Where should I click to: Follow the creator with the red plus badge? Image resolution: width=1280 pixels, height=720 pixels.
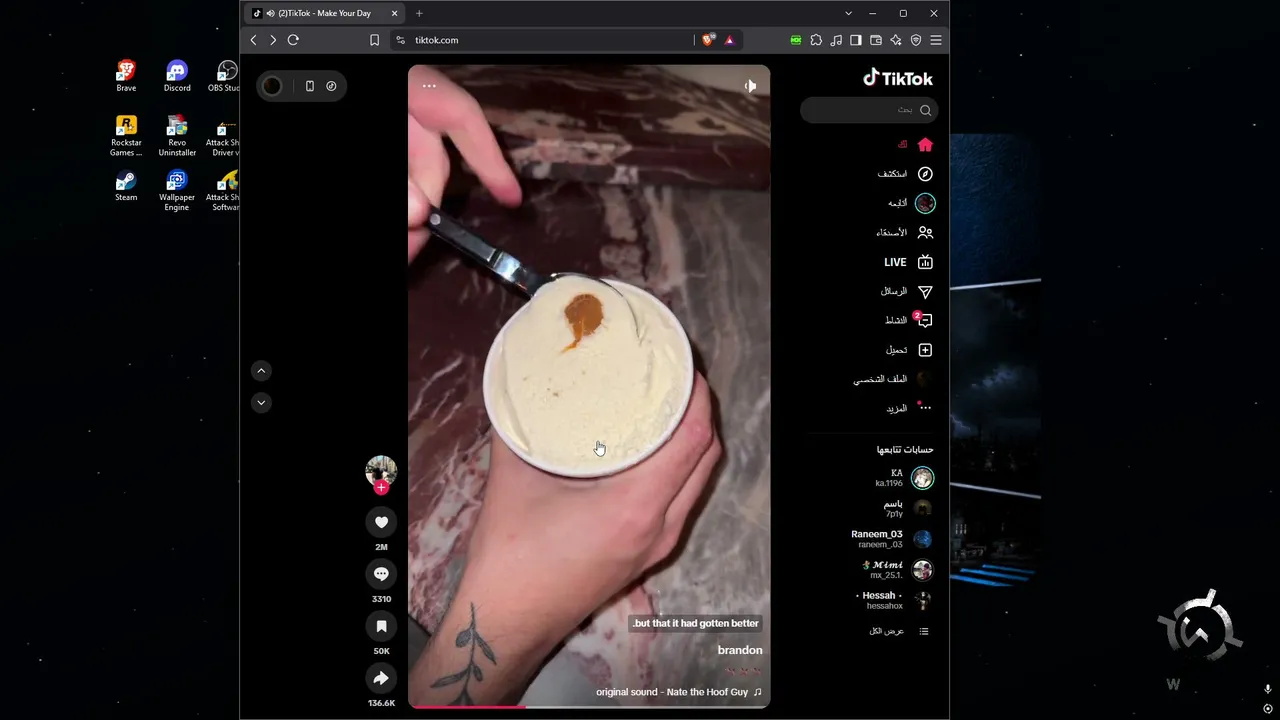[x=381, y=488]
